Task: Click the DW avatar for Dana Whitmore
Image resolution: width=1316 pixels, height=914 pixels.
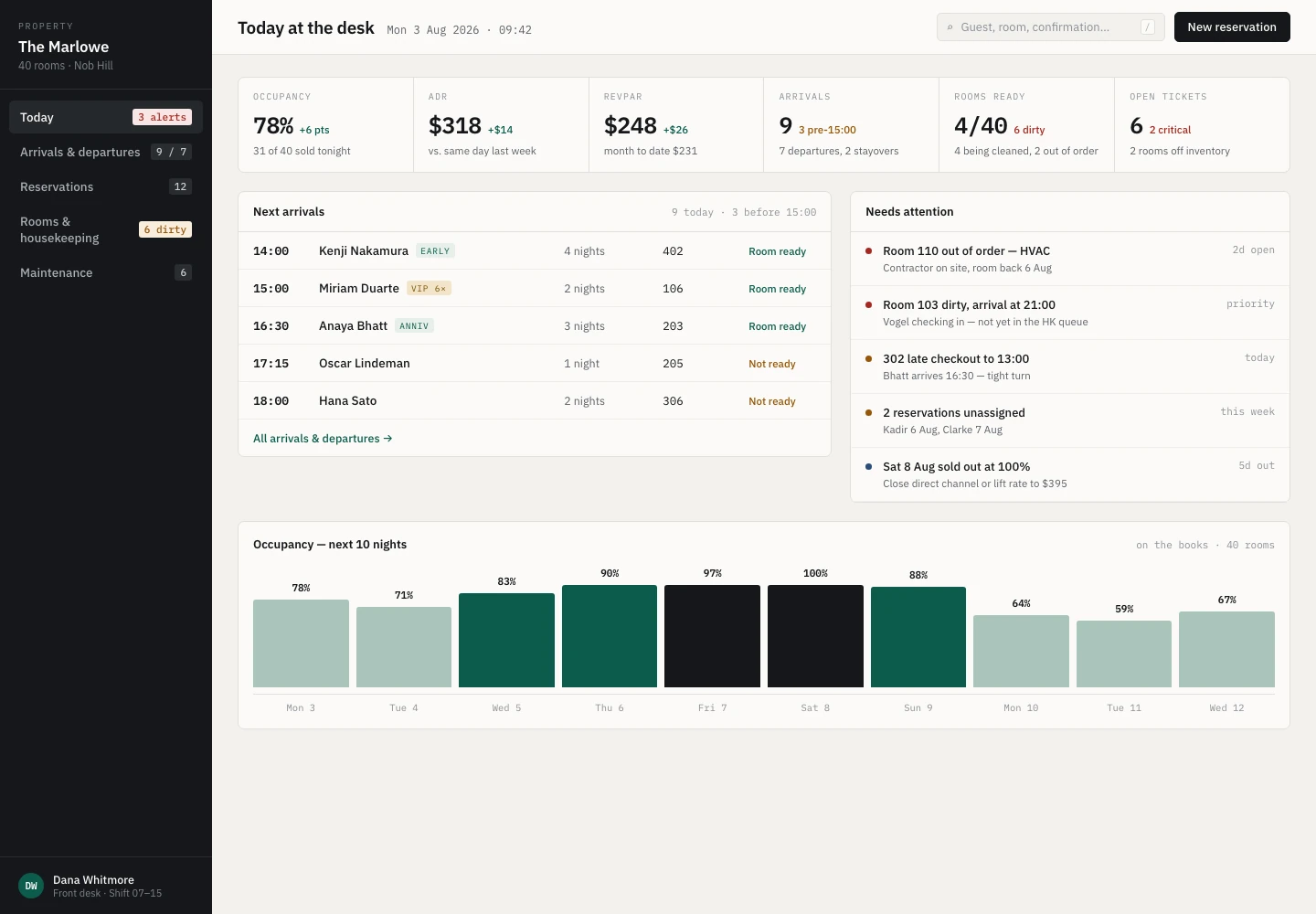Action: click(x=31, y=886)
